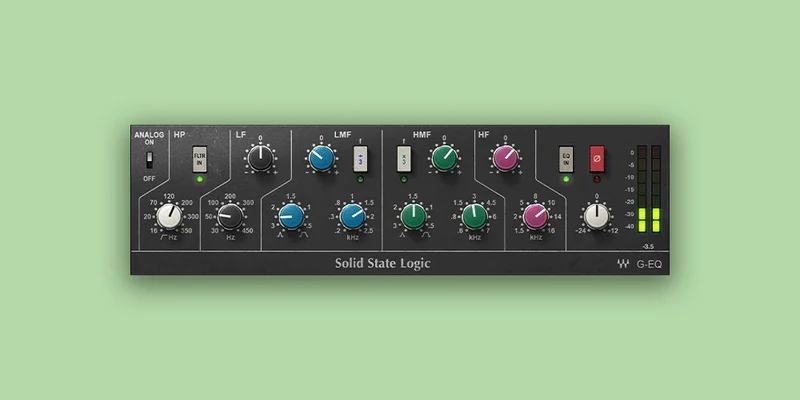Screen dimensions: 800x400
Task: Toggle the Analog ON/OFF switch
Action: [149, 160]
